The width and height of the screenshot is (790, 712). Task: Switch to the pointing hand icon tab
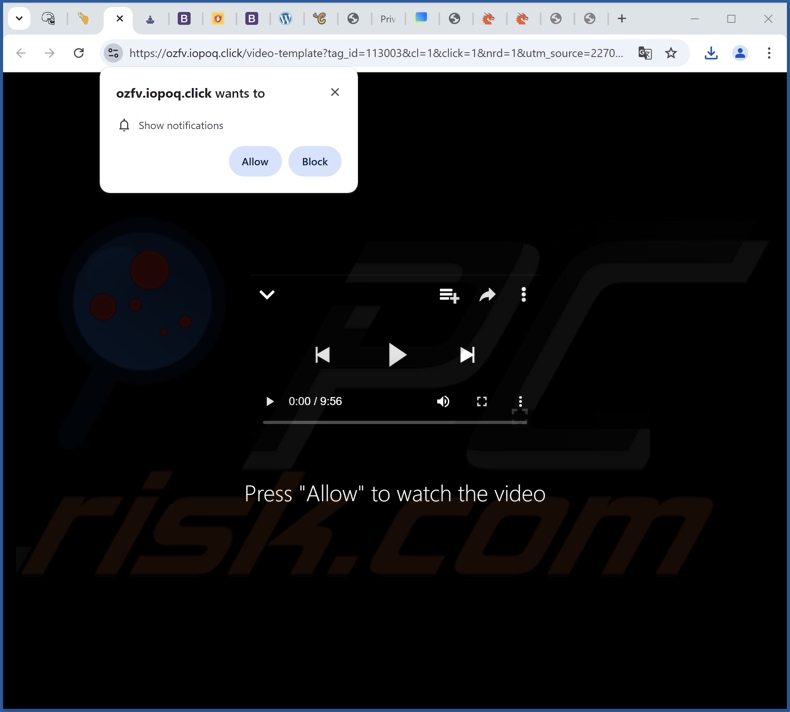point(83,19)
